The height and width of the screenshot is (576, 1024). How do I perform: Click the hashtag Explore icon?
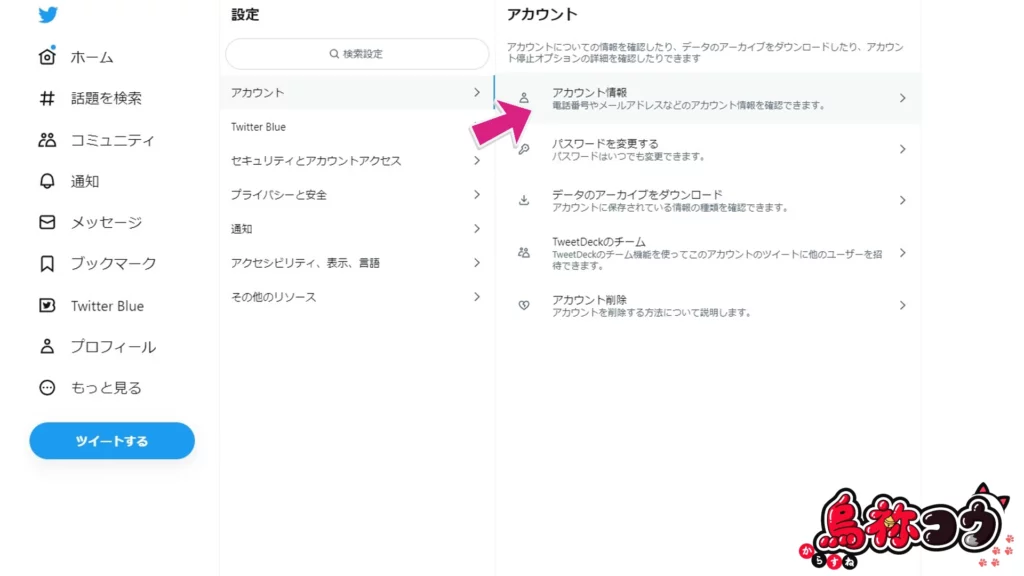[x=47, y=98]
